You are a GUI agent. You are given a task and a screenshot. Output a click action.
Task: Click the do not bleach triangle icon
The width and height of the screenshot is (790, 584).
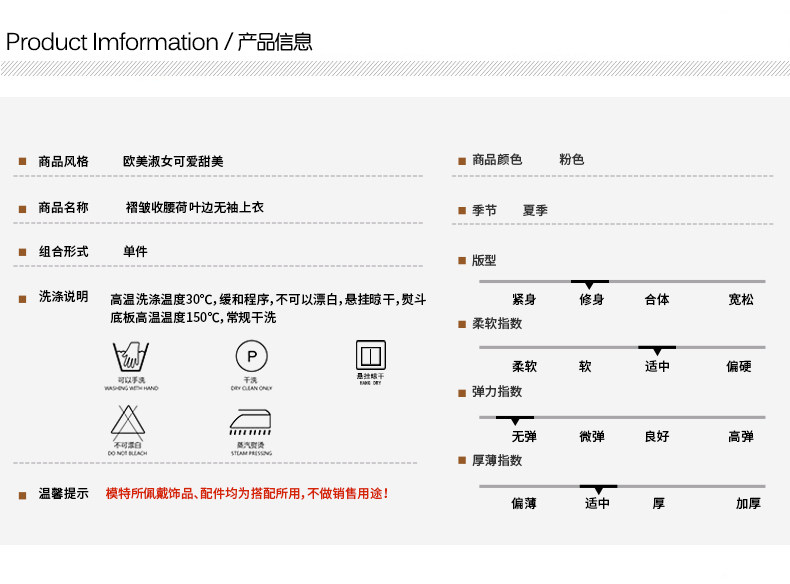click(128, 421)
